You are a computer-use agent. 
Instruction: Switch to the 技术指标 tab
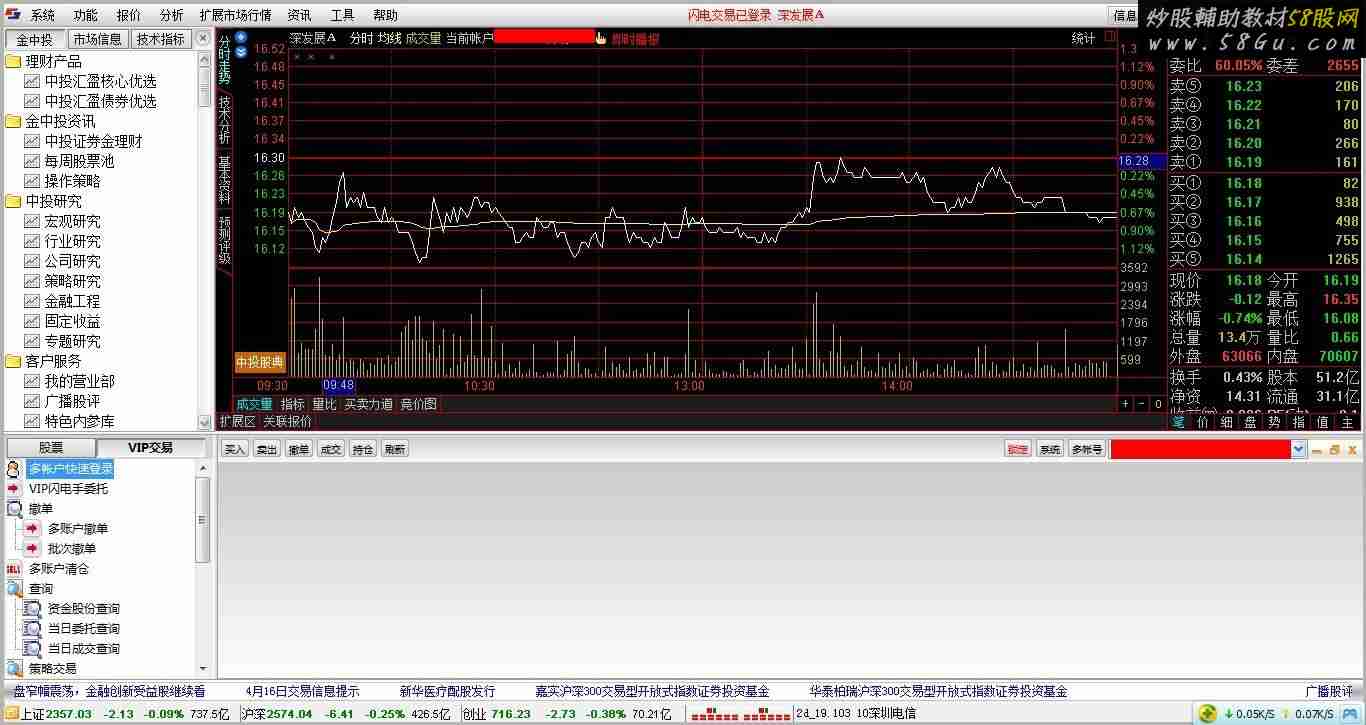161,39
